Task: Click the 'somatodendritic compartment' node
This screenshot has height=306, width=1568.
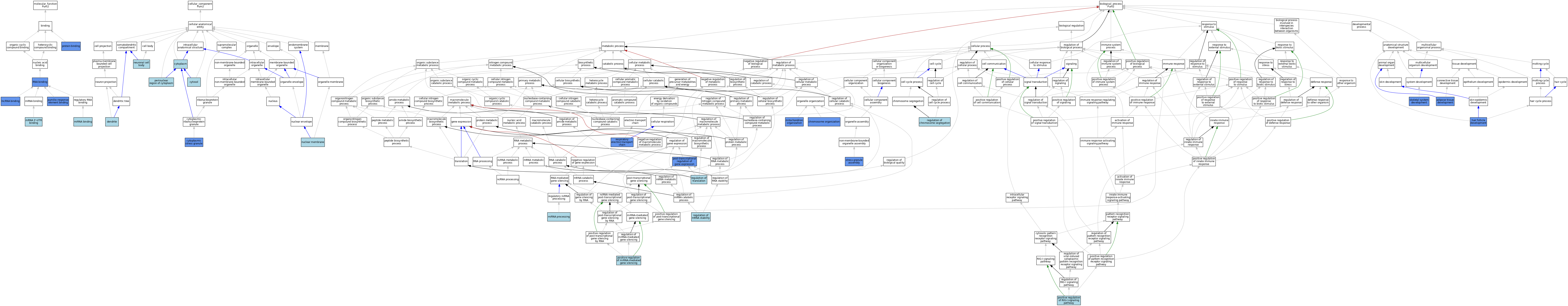Action: click(x=127, y=46)
